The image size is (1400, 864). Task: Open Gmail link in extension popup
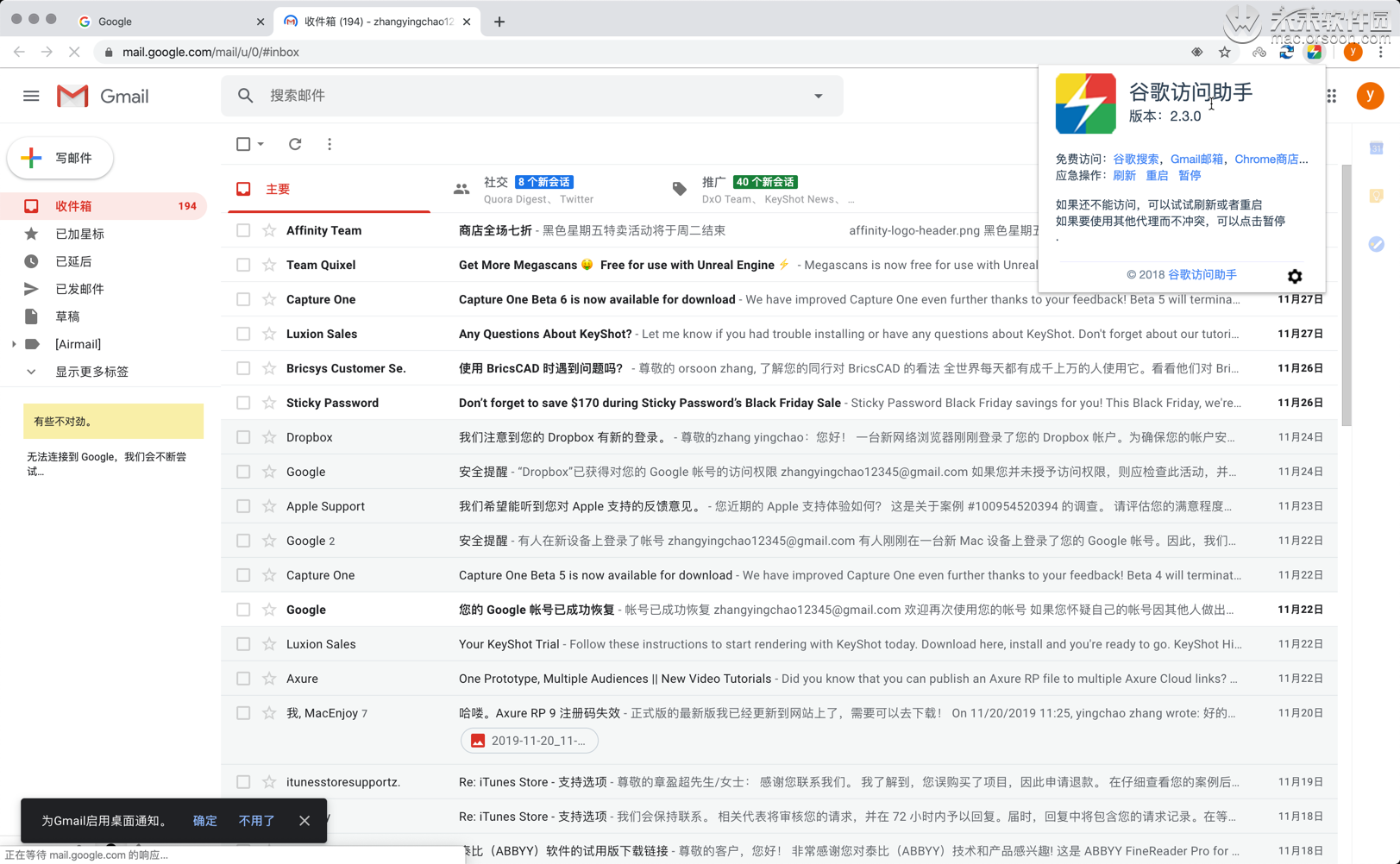coord(1196,159)
